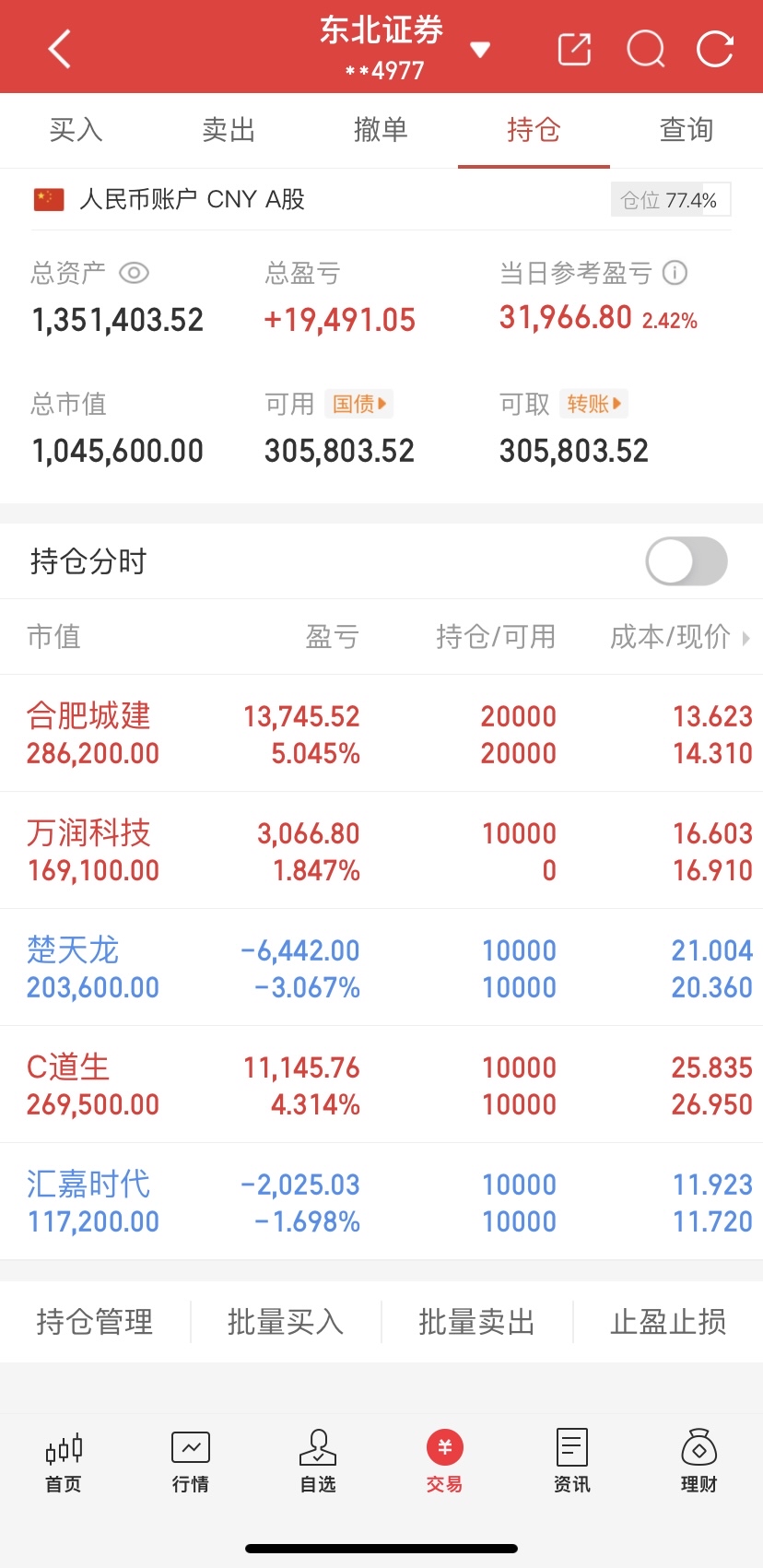
Task: Switch to the 撤单 tab
Action: (381, 130)
